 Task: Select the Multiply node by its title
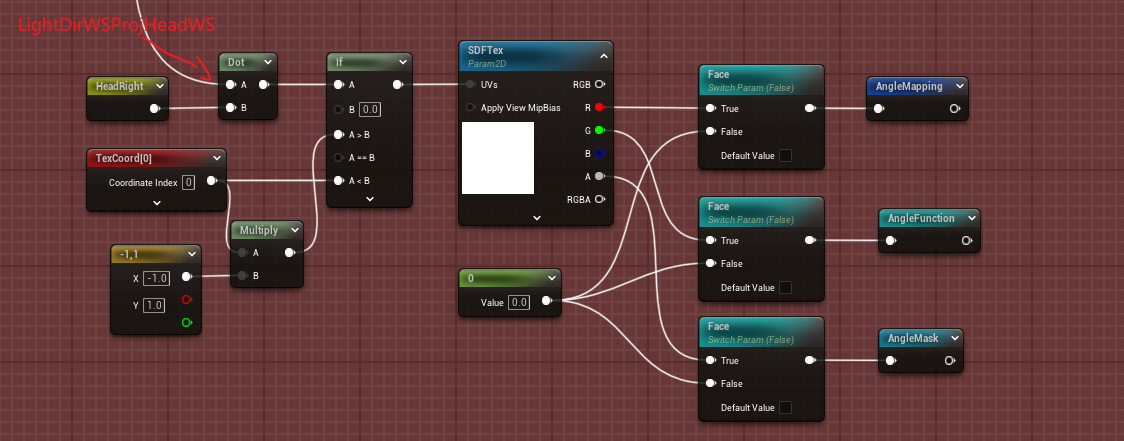point(258,230)
